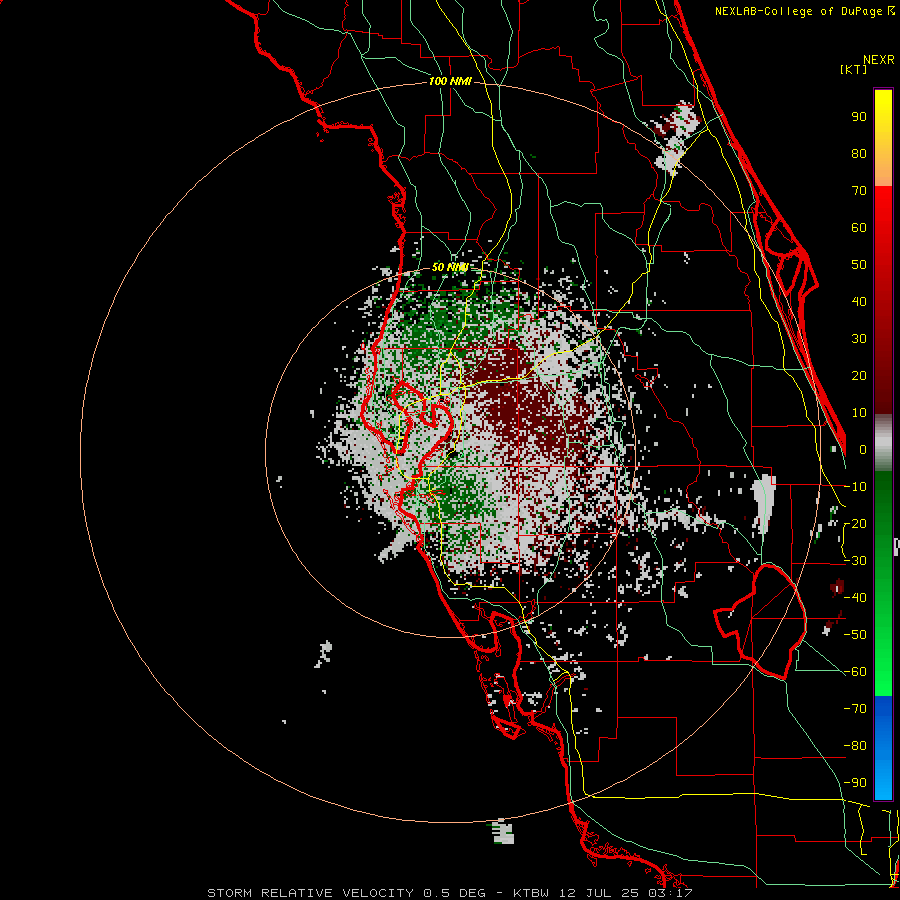Click the -10 knot scale label

pyautogui.click(x=855, y=487)
